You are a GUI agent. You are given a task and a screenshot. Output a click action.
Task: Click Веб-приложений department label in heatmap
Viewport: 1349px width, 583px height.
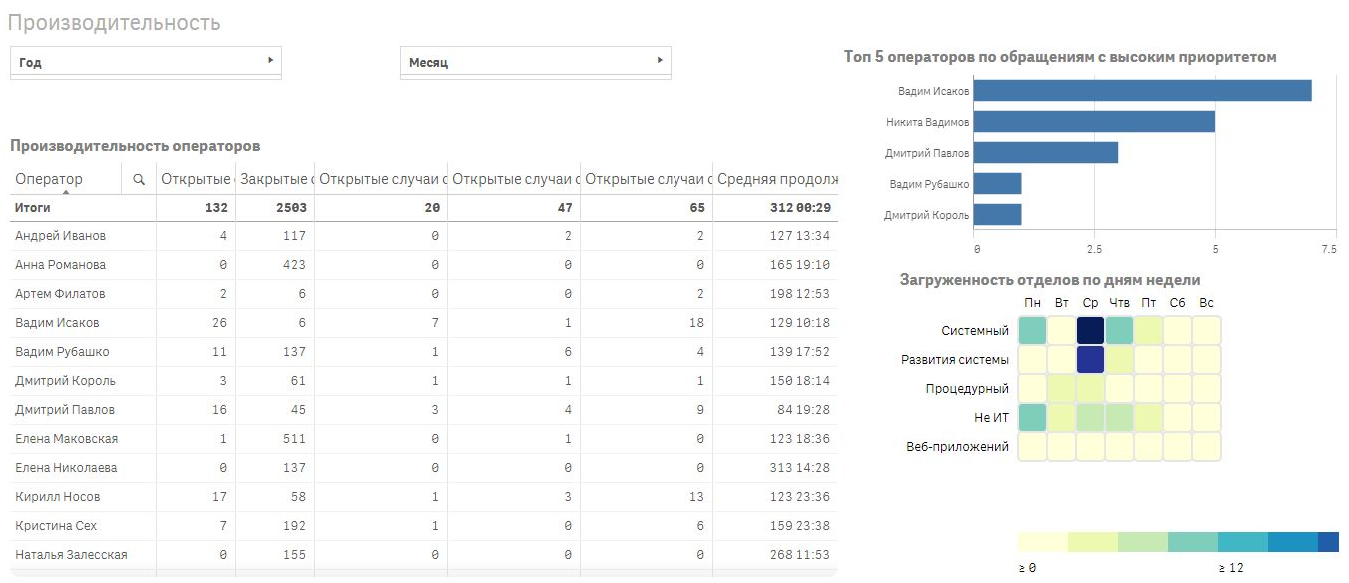[957, 447]
